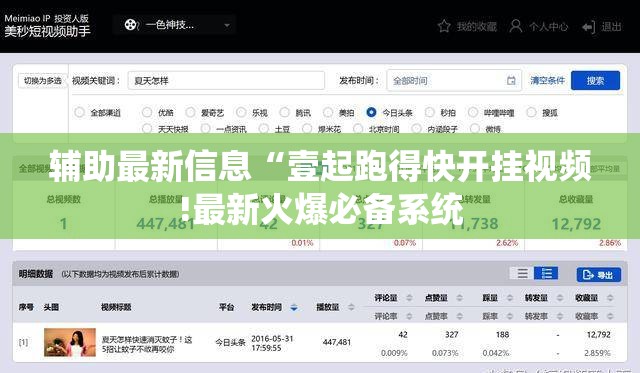Click 切换为多选 button
640x373 pixels.
click(x=42, y=81)
